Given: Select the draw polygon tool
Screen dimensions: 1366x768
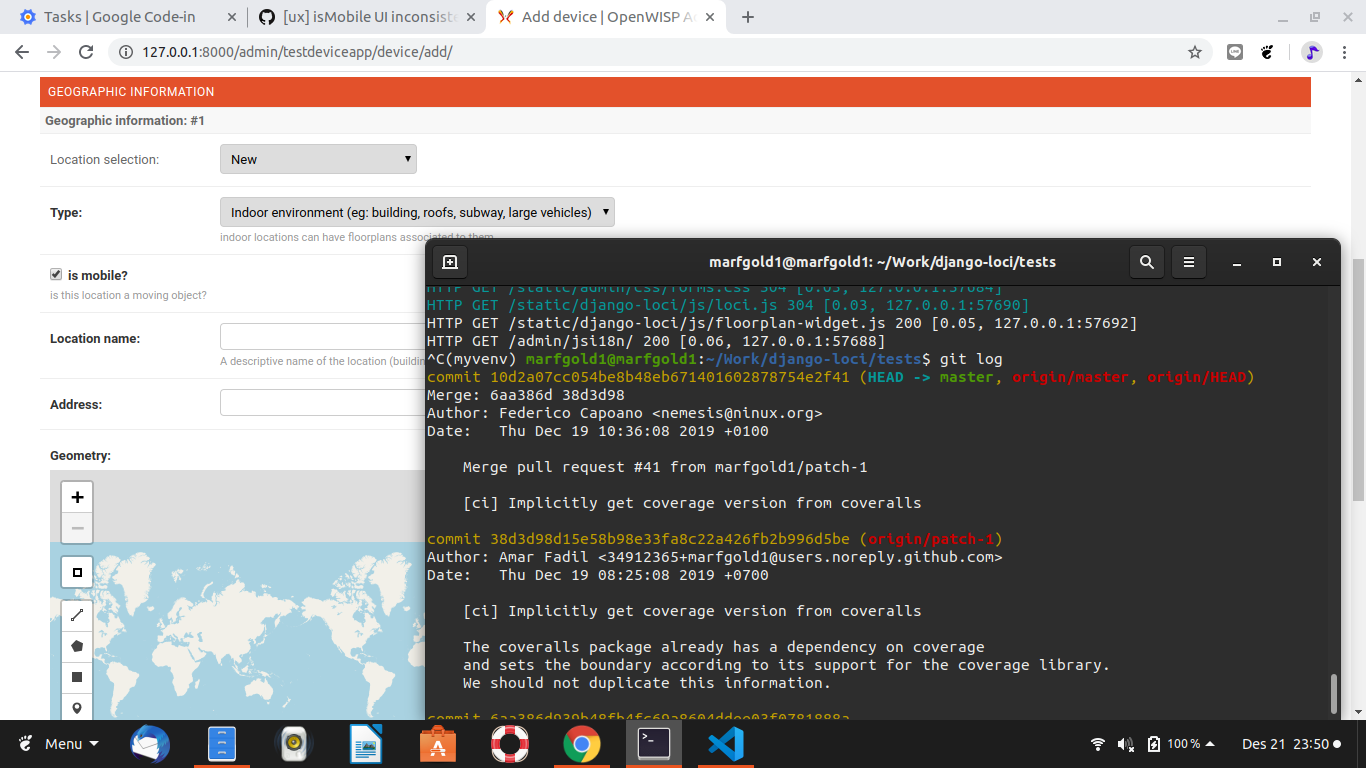Looking at the screenshot, I should pyautogui.click(x=77, y=646).
